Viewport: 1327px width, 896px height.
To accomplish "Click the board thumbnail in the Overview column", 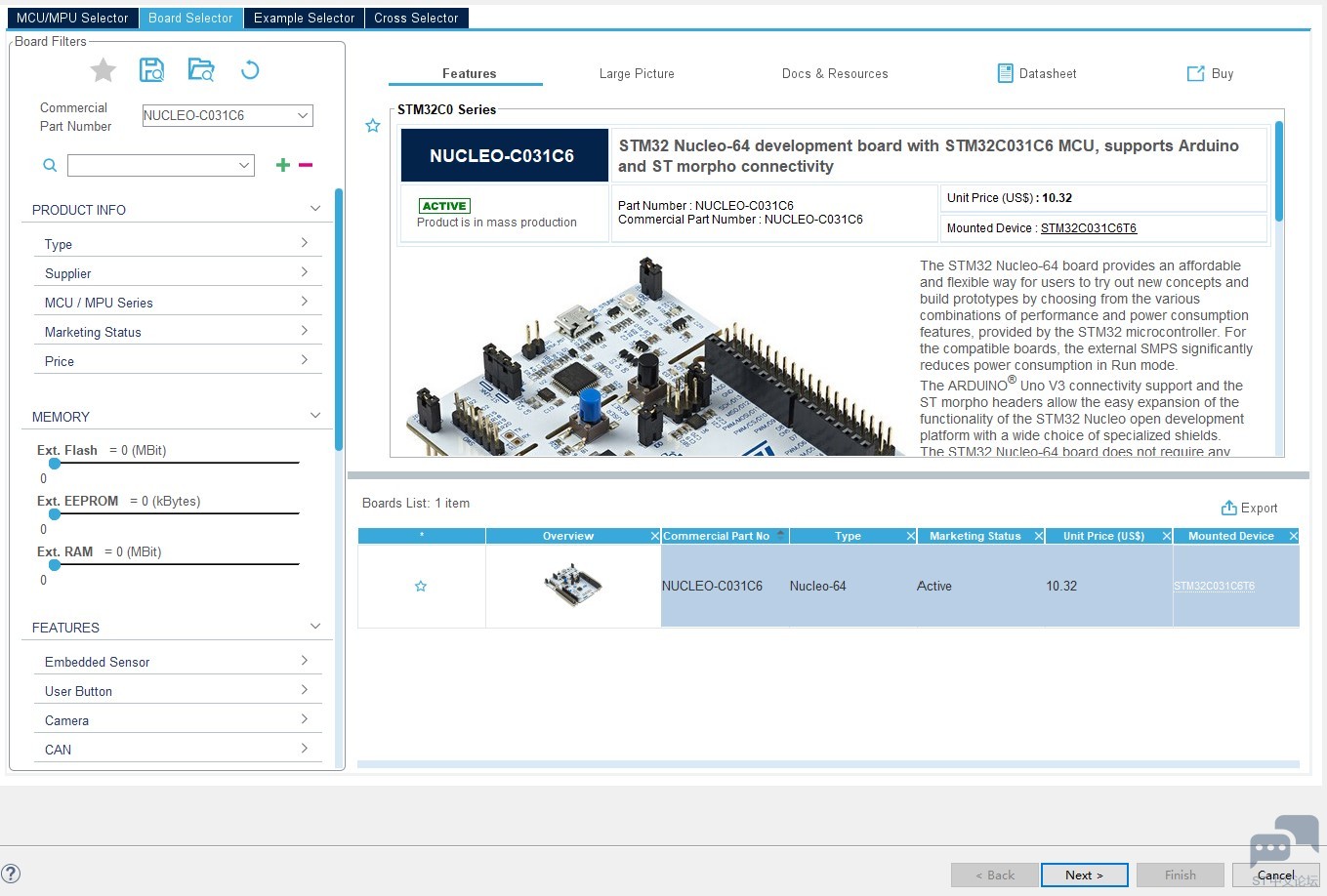I will pos(573,586).
